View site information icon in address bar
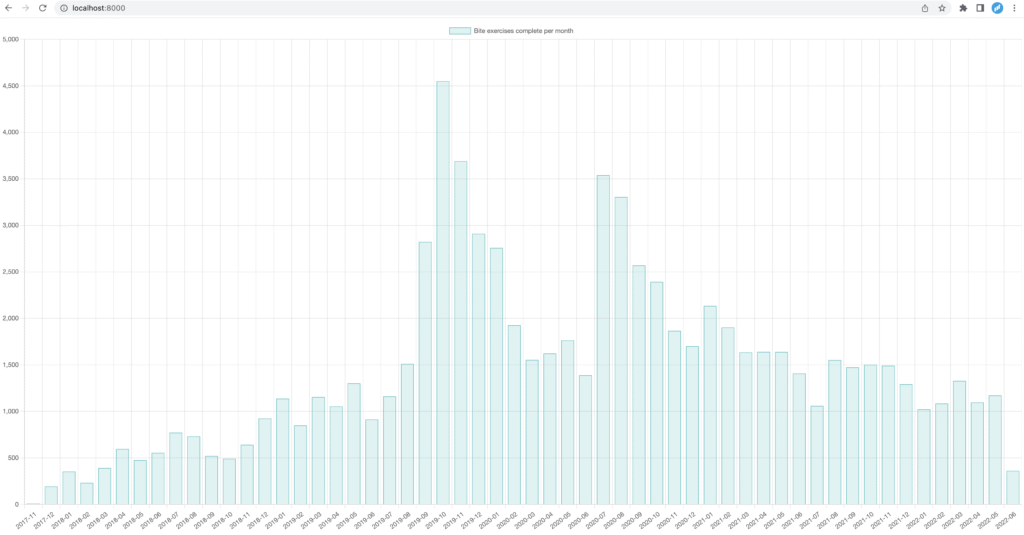 click(63, 8)
